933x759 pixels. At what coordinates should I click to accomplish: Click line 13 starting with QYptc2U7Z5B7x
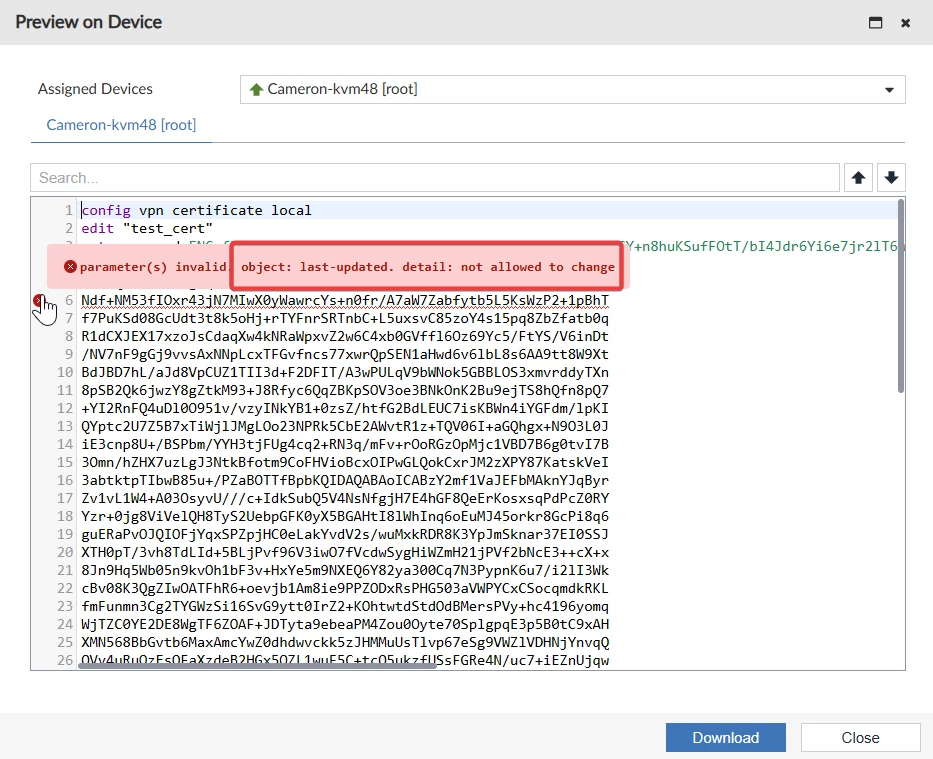(x=345, y=426)
